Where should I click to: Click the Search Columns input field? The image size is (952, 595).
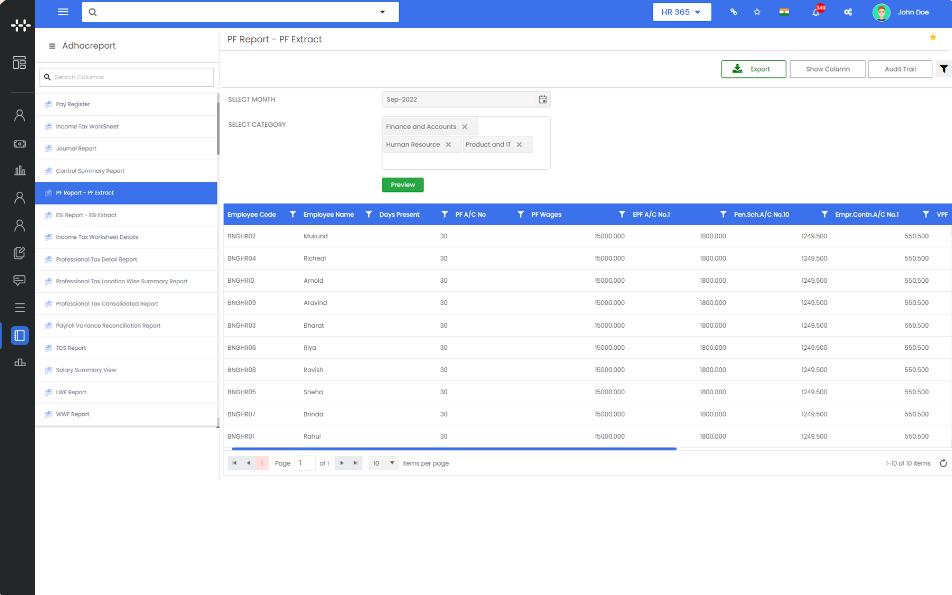tap(127, 77)
